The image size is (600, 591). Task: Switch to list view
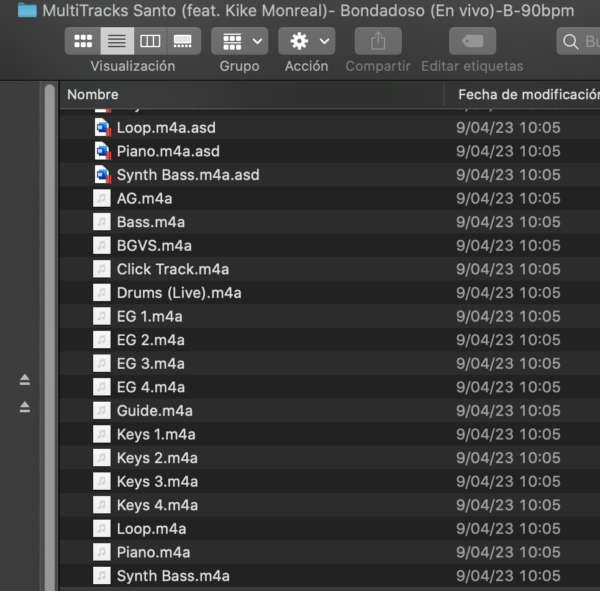click(x=117, y=41)
